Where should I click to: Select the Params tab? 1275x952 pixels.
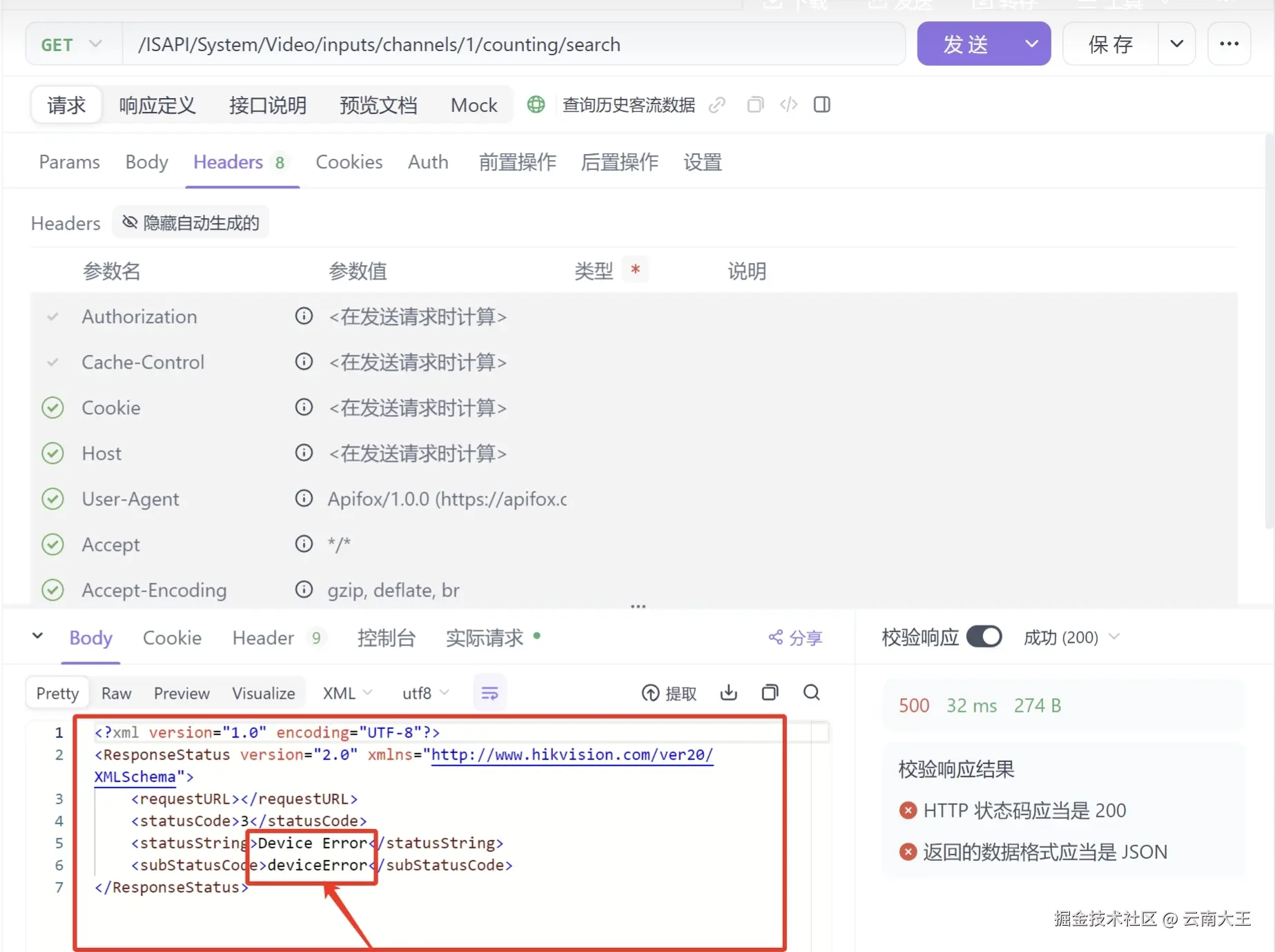(69, 162)
